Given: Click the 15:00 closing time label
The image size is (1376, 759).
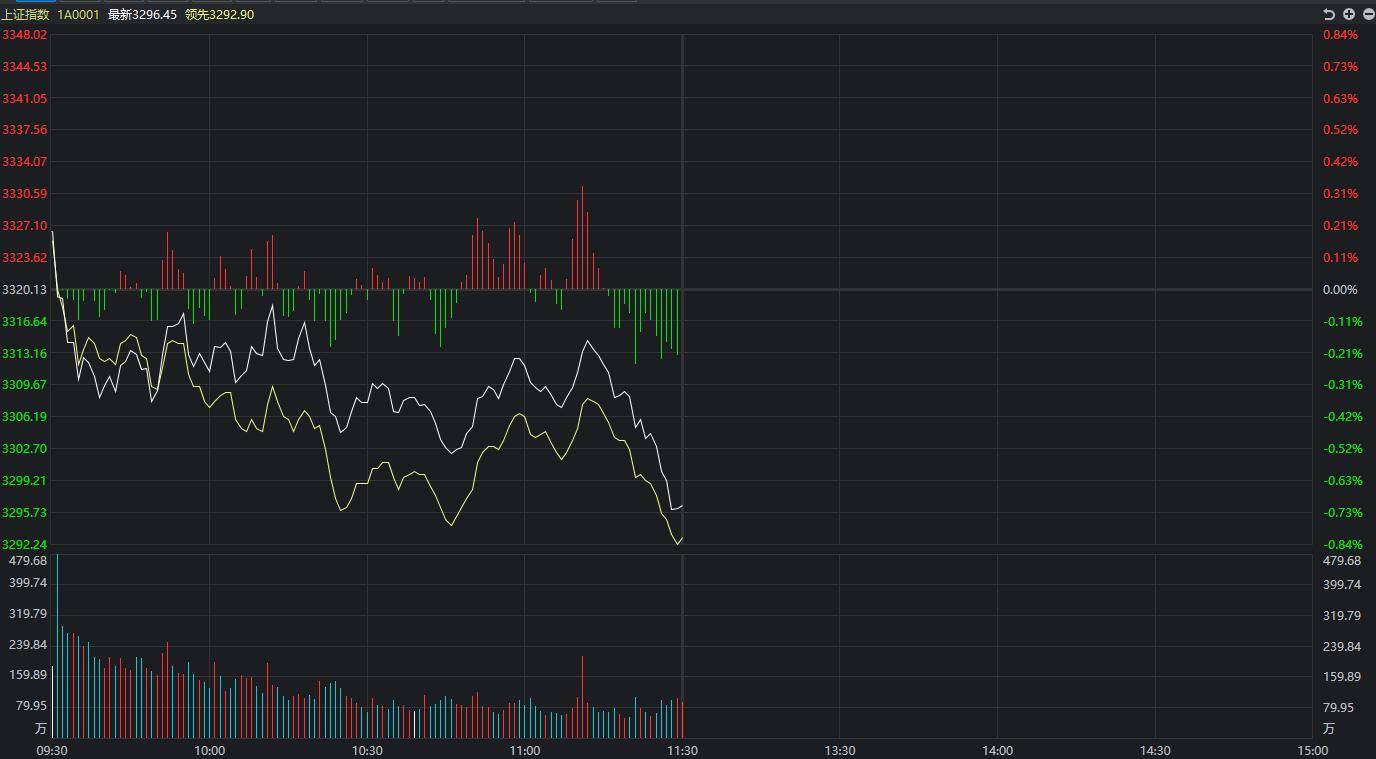Looking at the screenshot, I should (1312, 750).
